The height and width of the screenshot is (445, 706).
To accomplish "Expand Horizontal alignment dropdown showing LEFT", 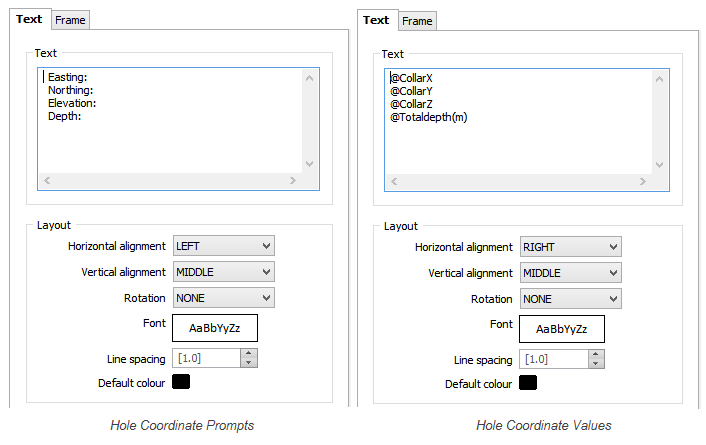I will tap(224, 246).
